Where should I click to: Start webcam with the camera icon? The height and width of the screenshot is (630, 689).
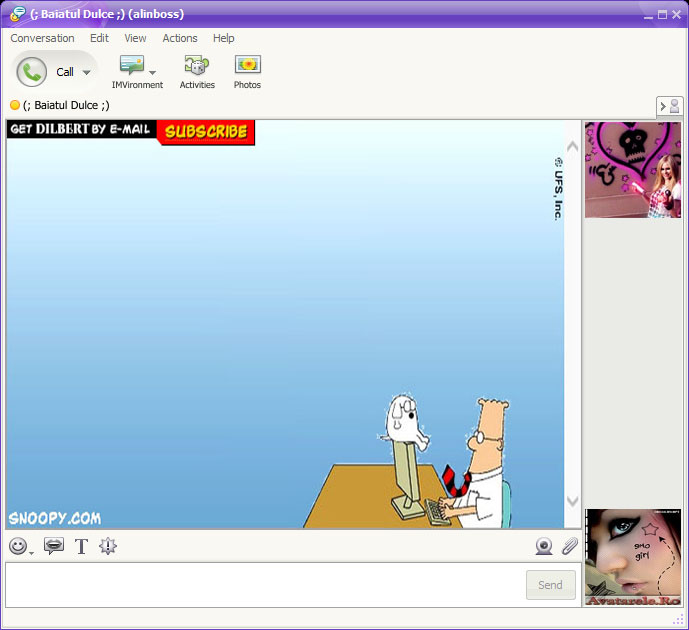pyautogui.click(x=544, y=547)
